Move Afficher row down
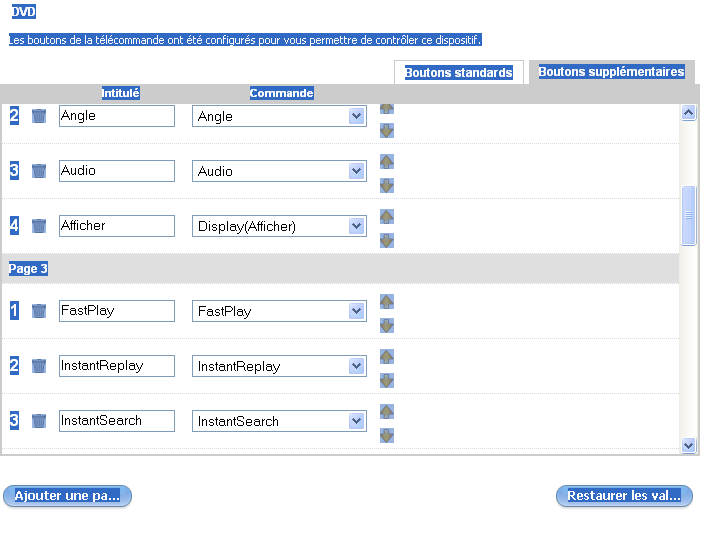Viewport: 704px width, 550px height. [387, 240]
